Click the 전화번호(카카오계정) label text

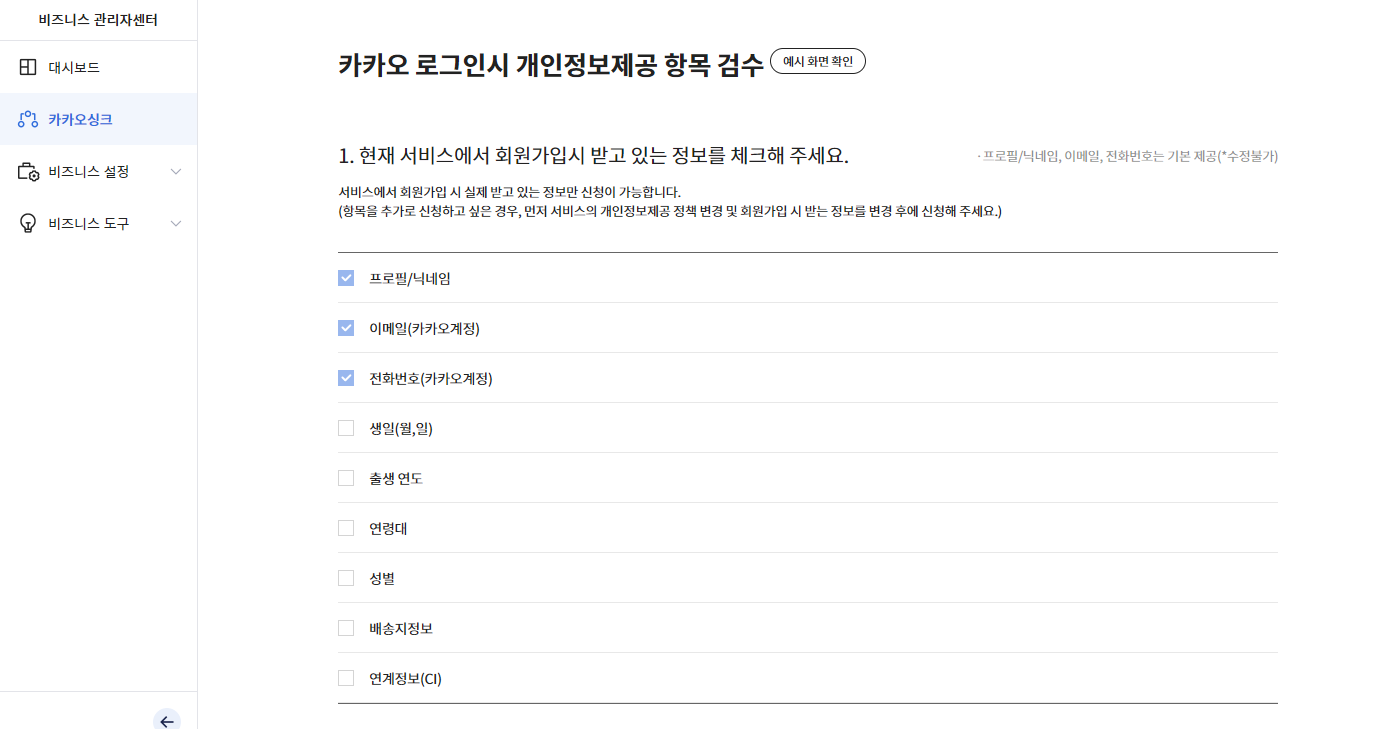pyautogui.click(x=431, y=378)
